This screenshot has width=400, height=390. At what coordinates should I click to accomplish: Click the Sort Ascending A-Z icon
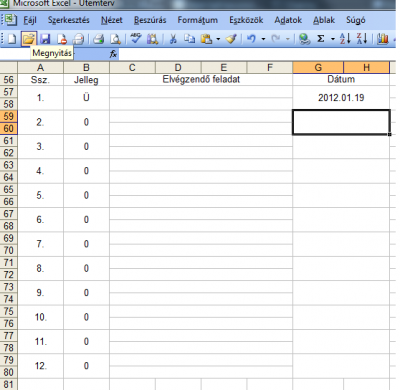(x=345, y=39)
